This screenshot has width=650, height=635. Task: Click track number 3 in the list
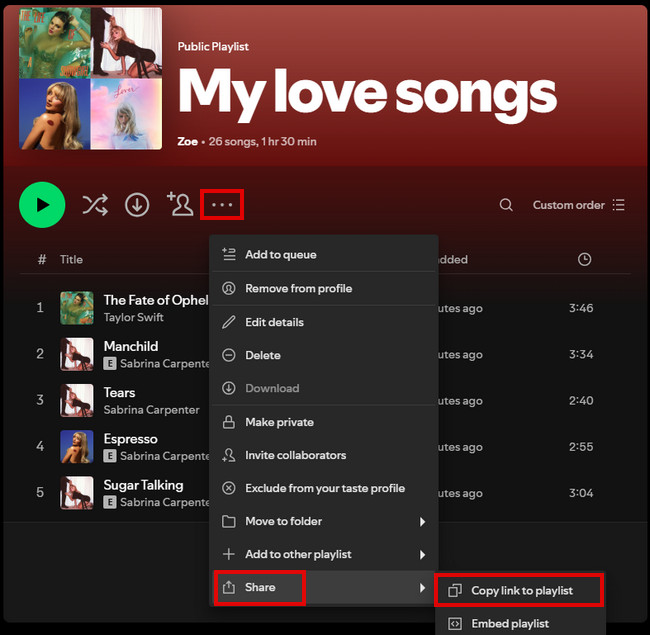40,400
